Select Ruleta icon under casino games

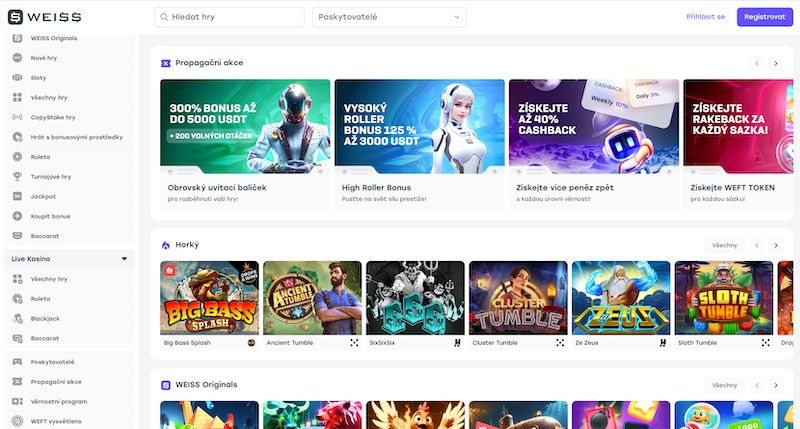(18, 157)
